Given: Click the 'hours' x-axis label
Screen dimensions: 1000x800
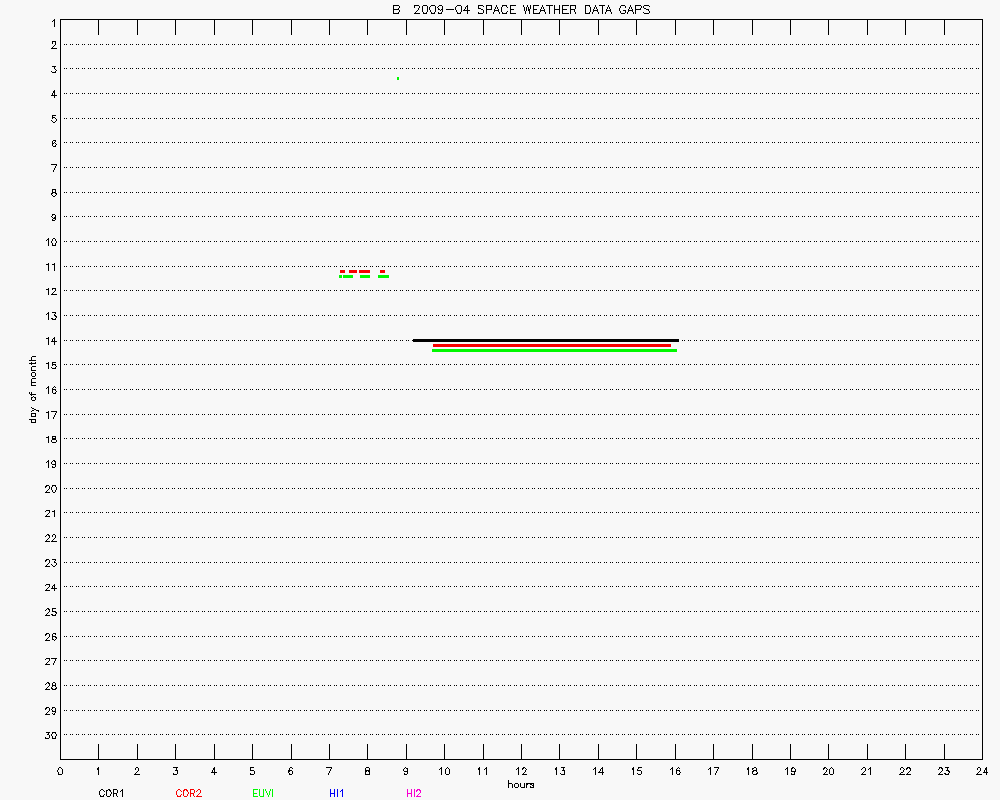Looking at the screenshot, I should coord(521,785).
